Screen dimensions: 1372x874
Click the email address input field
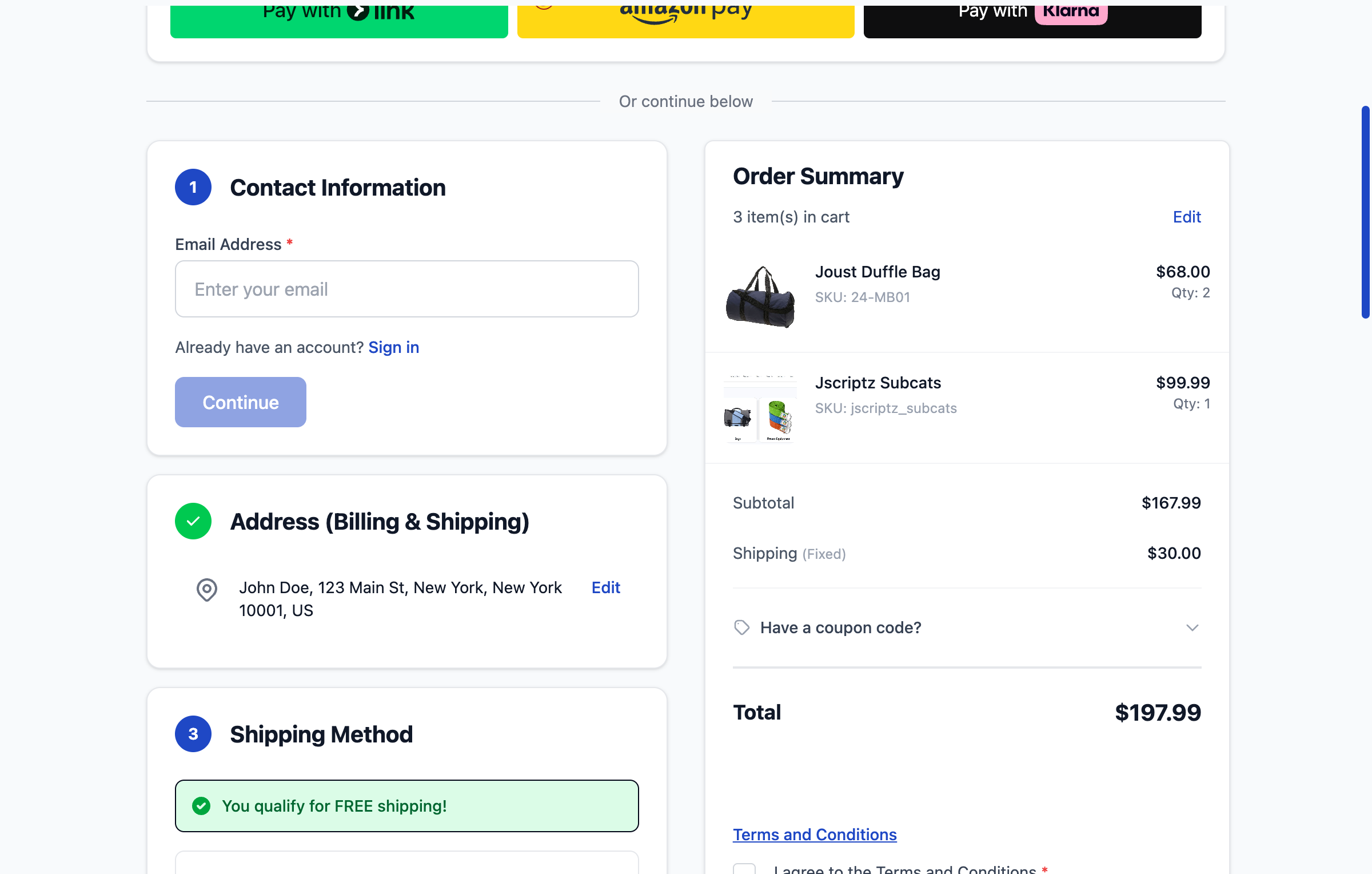406,289
